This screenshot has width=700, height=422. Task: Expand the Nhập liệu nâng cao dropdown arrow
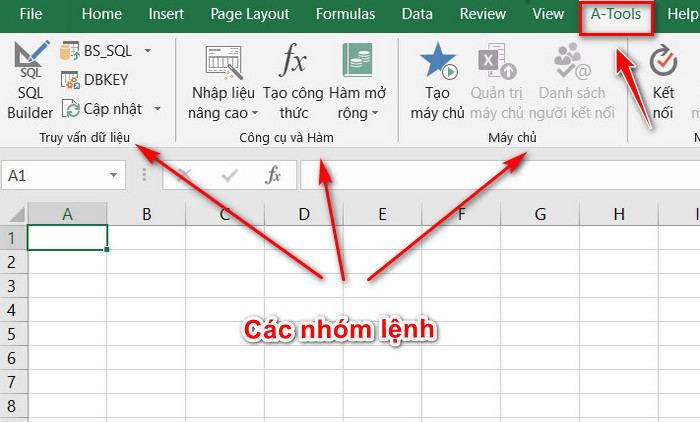255,113
